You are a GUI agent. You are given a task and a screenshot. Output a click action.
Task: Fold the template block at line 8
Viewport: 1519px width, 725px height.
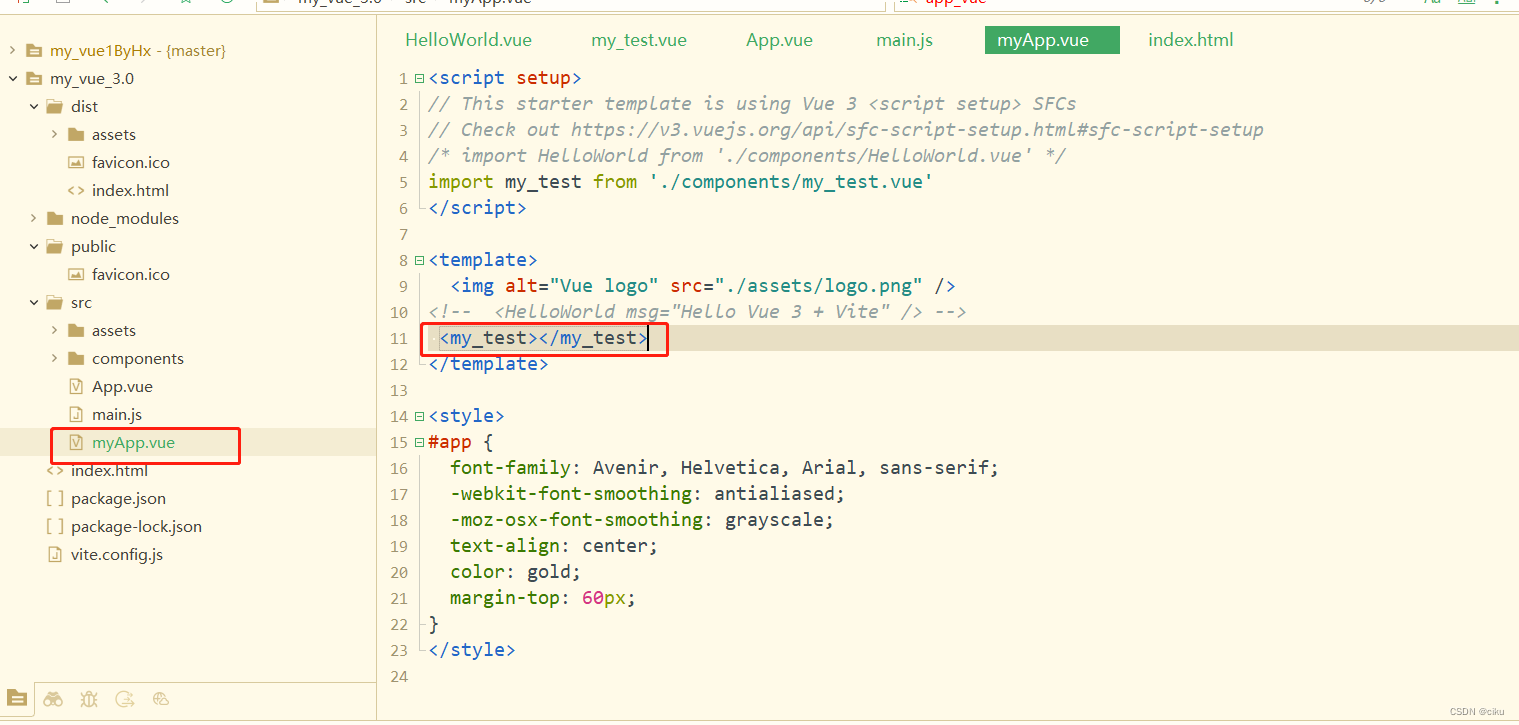pos(419,260)
